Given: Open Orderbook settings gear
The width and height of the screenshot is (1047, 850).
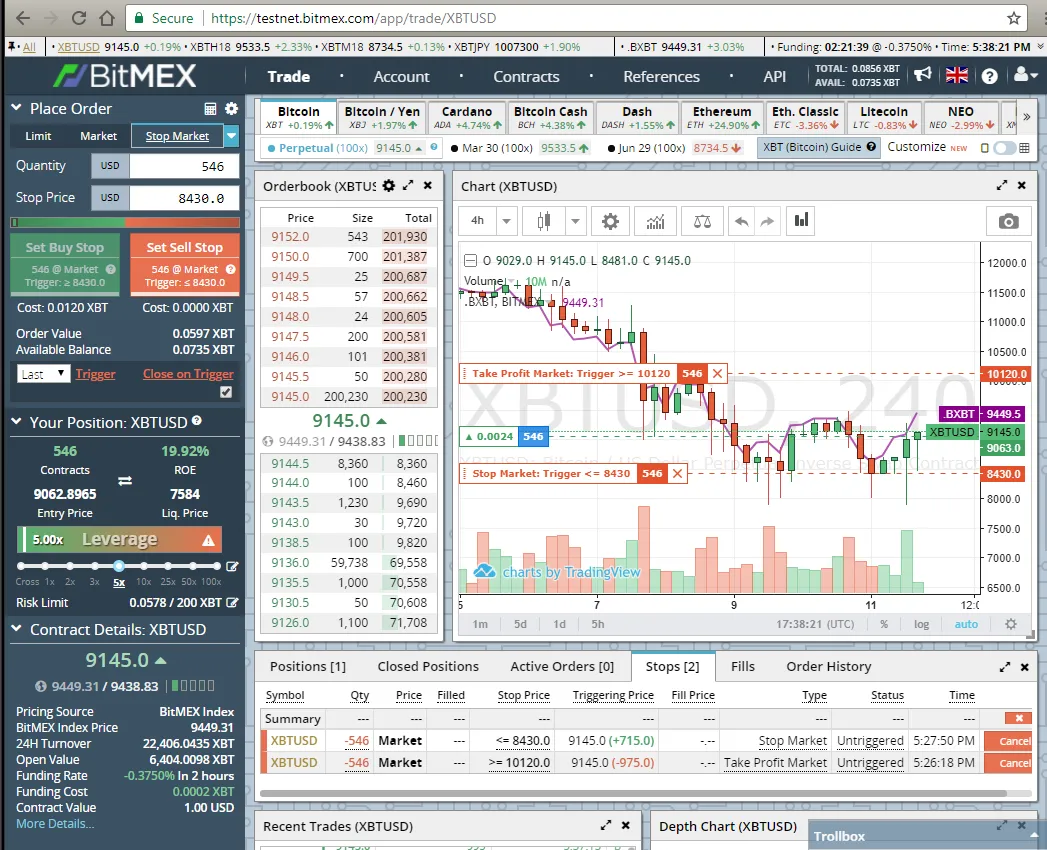Looking at the screenshot, I should (389, 186).
